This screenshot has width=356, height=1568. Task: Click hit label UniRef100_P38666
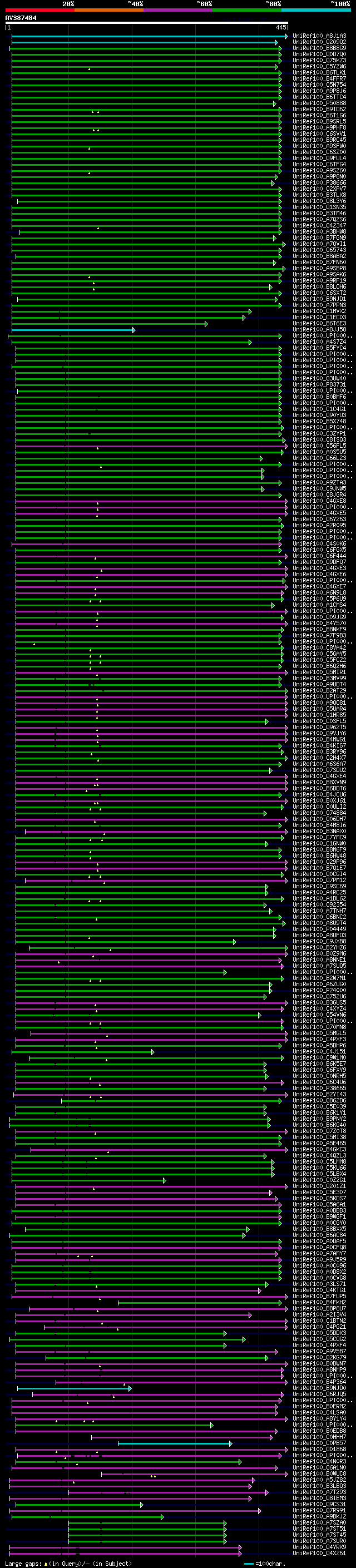319,183
